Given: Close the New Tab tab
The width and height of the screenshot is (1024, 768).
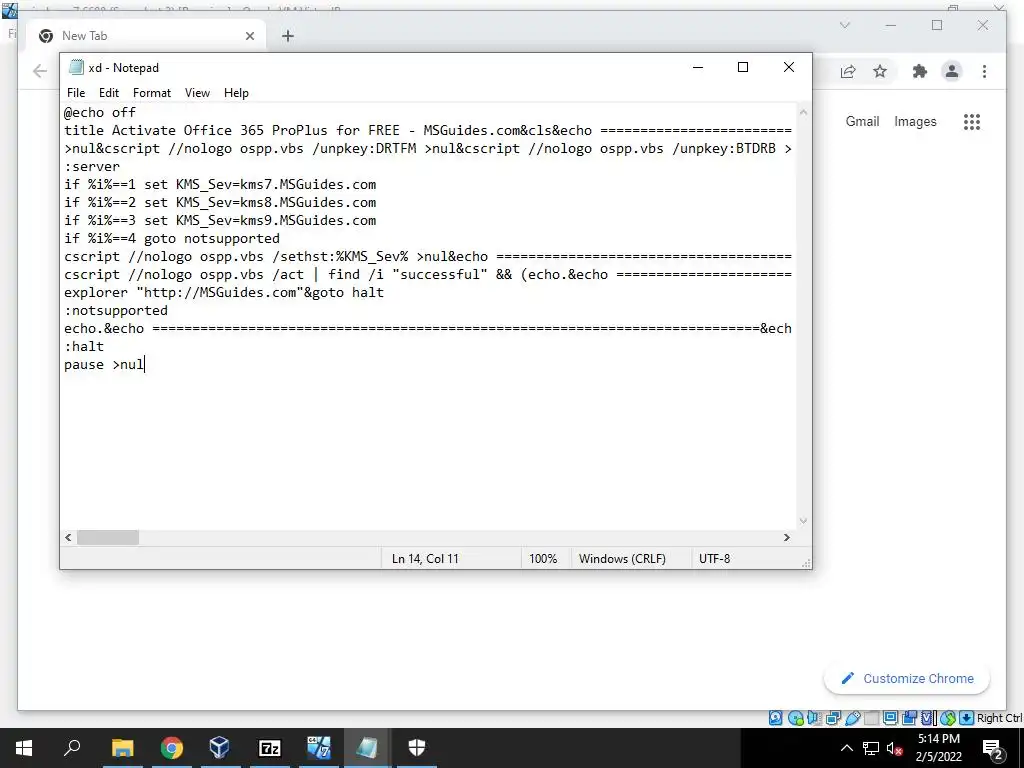Looking at the screenshot, I should point(249,36).
